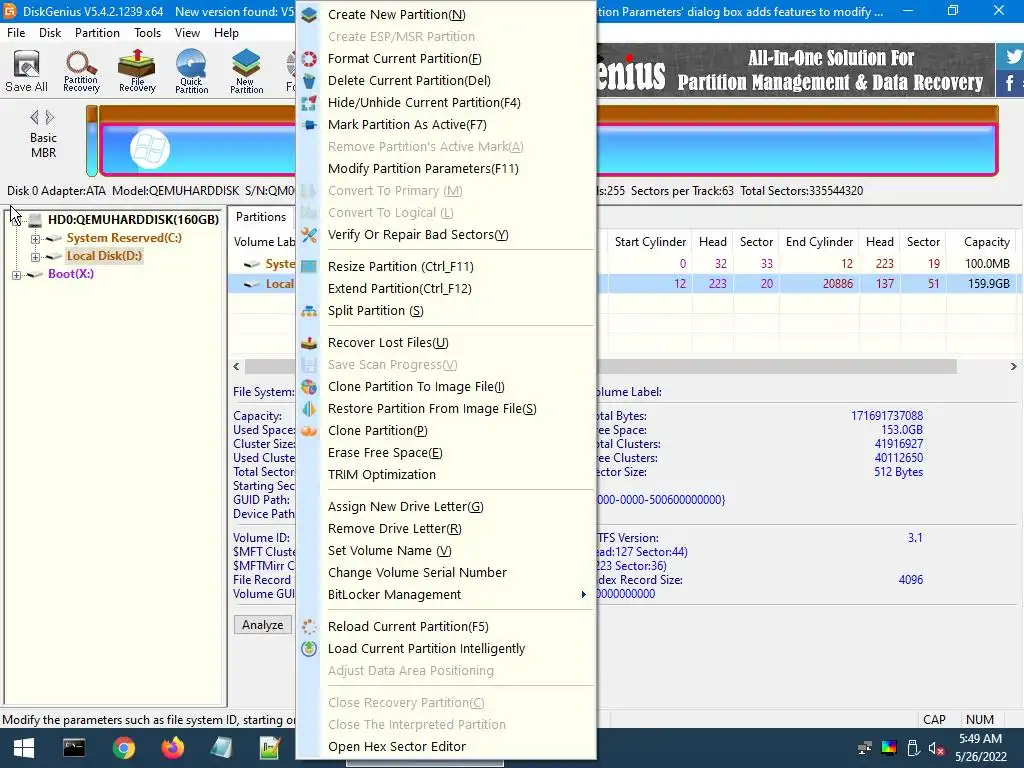
Task: Open the Help menu
Action: pos(226,33)
